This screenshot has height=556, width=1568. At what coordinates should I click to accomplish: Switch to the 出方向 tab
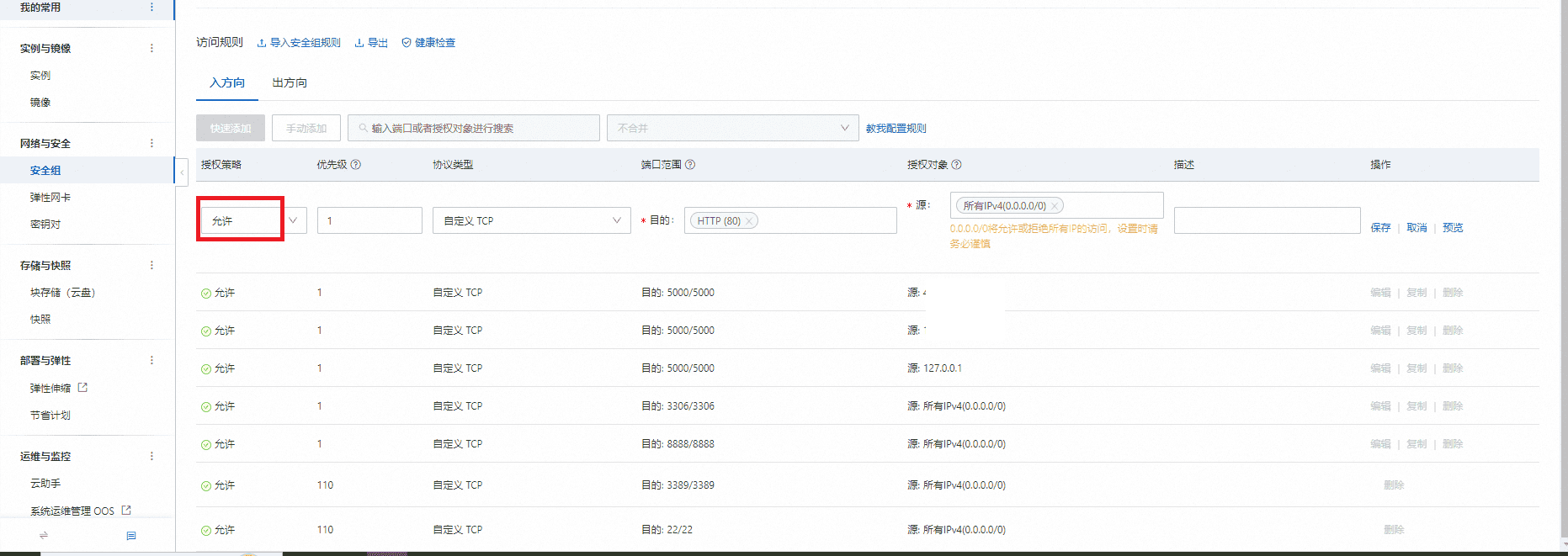point(290,82)
